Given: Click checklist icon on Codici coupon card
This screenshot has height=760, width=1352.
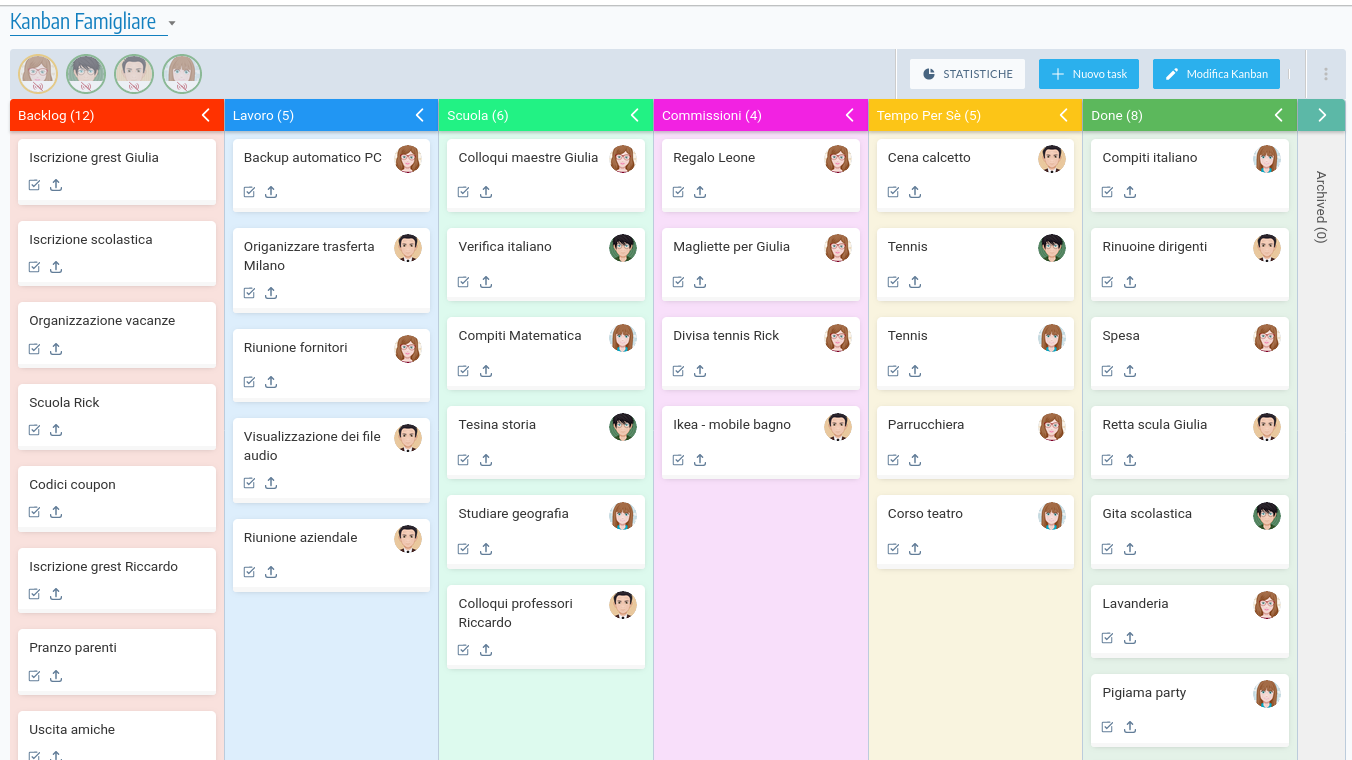Looking at the screenshot, I should [34, 512].
